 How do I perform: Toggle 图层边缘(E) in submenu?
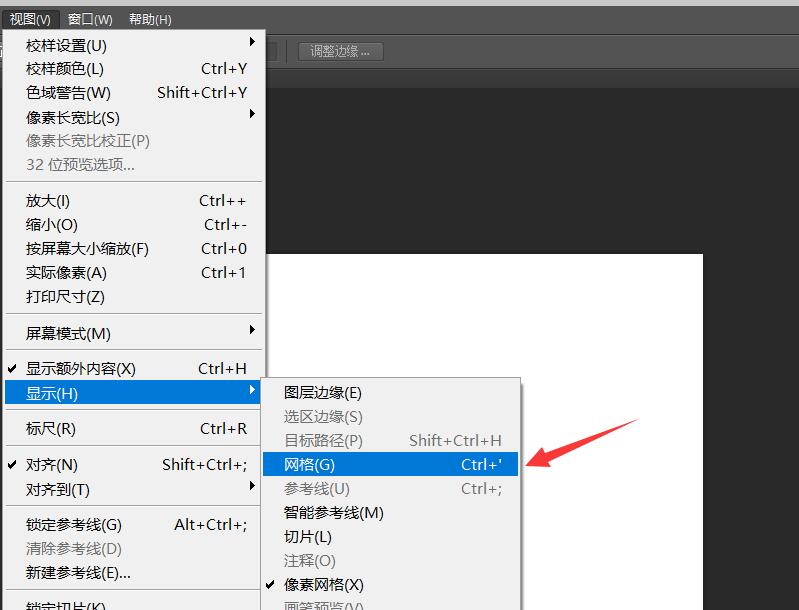coord(390,392)
